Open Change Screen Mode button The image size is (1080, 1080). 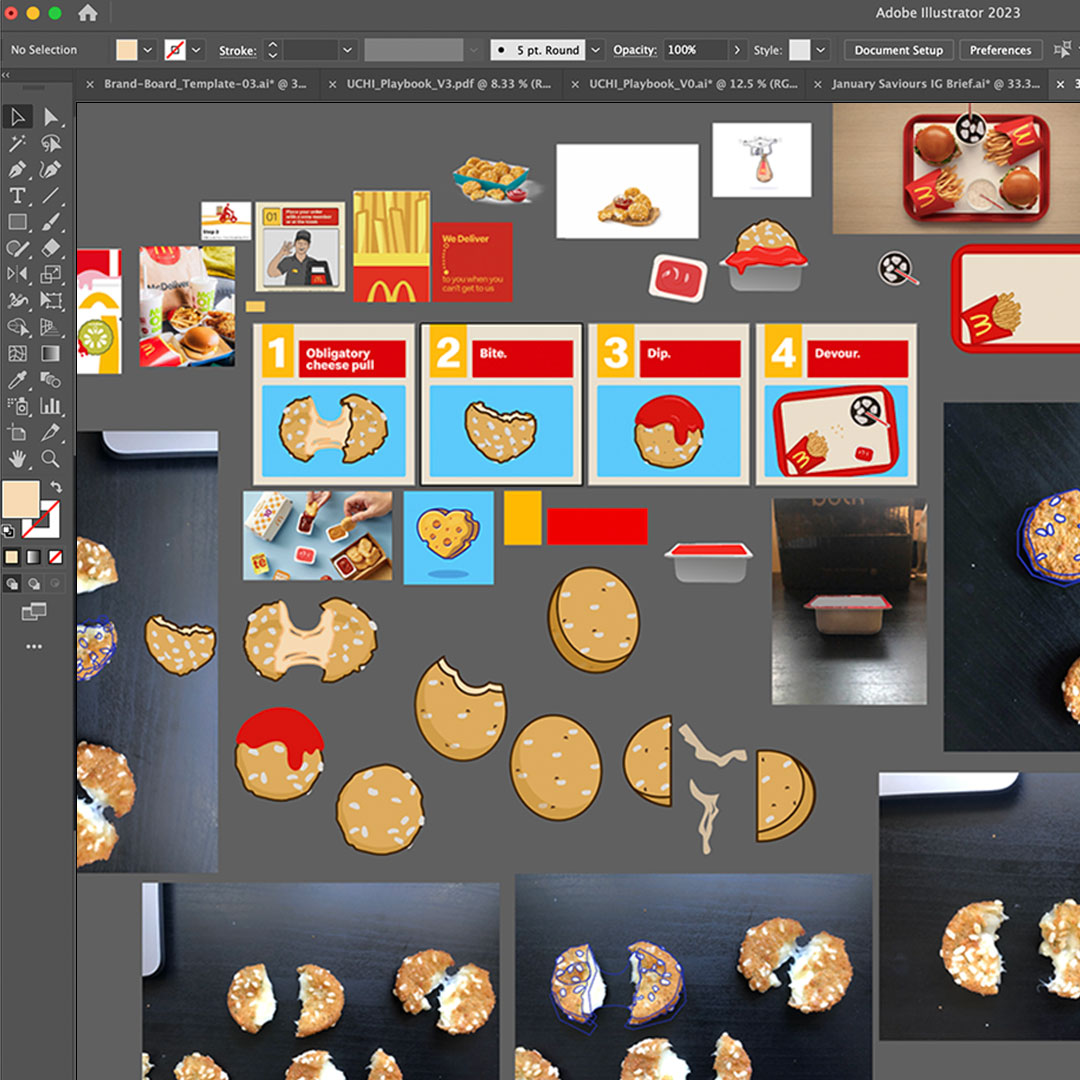(x=34, y=611)
